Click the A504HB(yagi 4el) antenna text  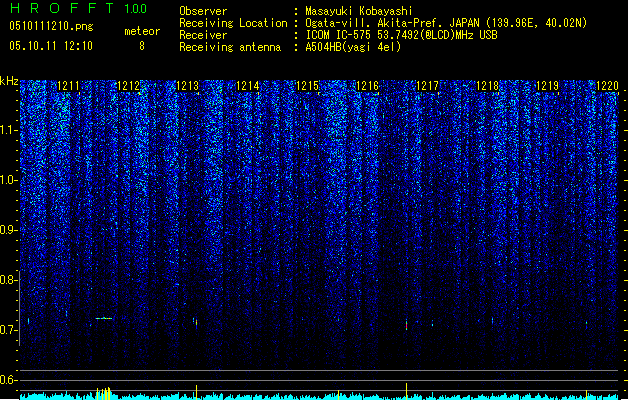[x=353, y=47]
